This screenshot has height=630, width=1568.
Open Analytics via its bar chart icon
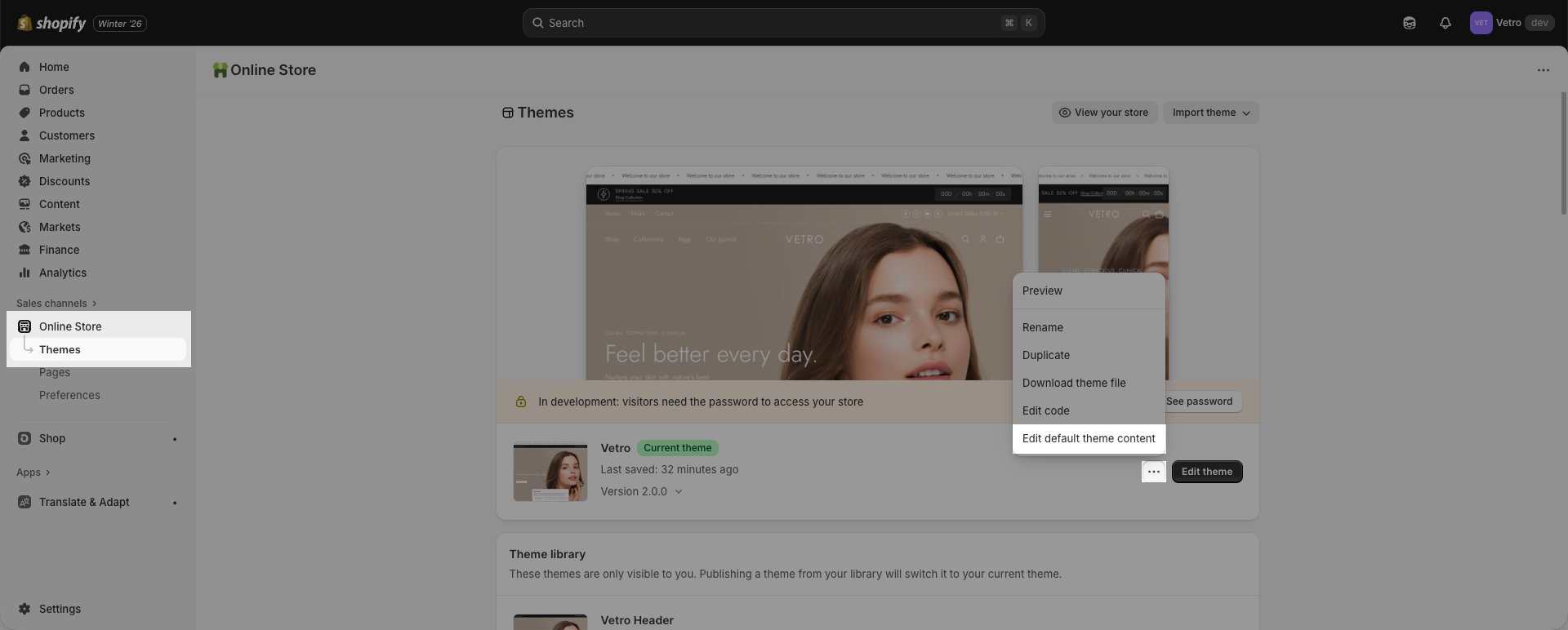tap(24, 273)
